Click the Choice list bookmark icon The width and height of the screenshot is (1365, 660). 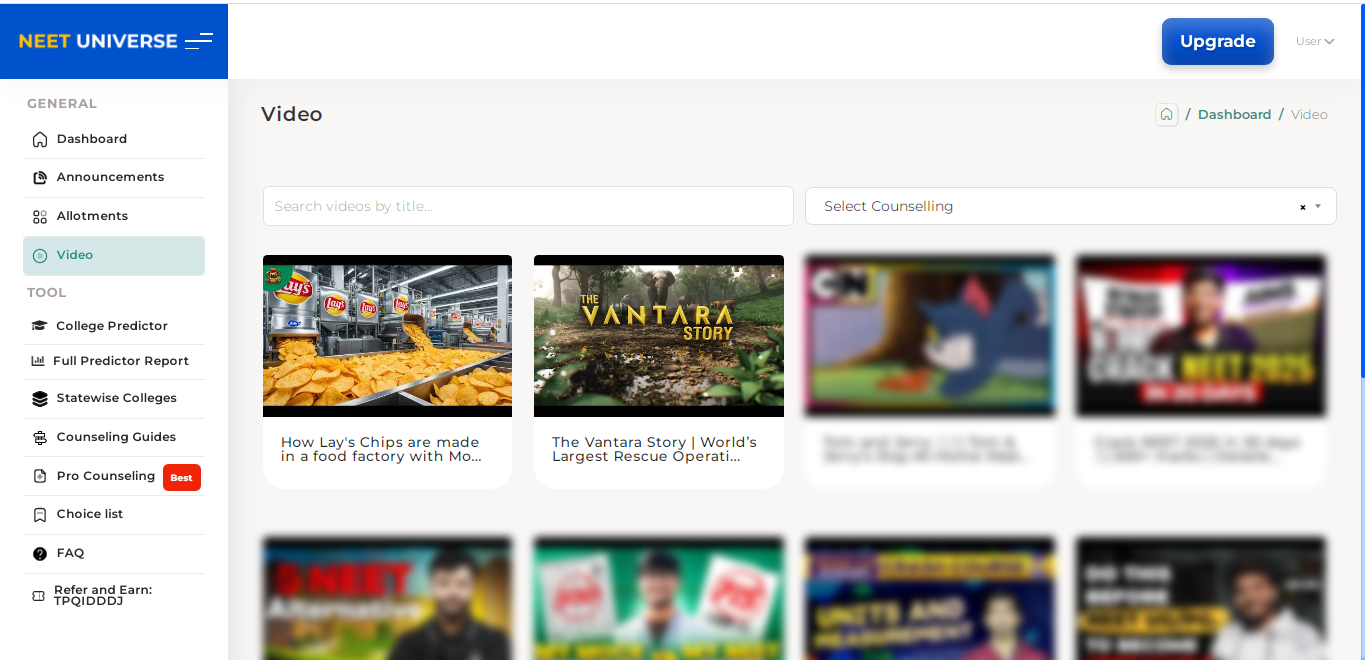[x=40, y=514]
